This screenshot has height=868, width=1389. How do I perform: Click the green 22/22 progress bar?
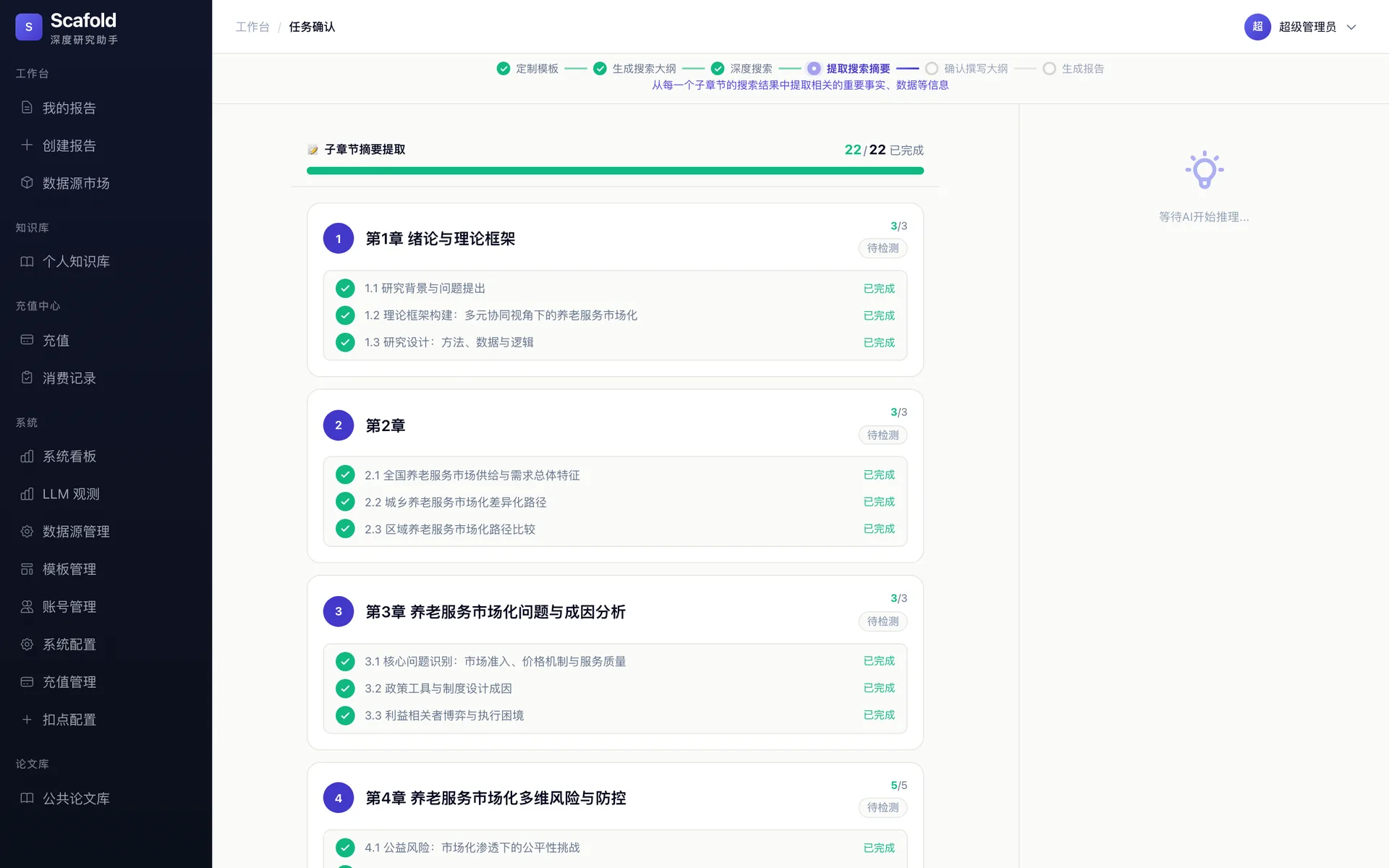click(615, 171)
